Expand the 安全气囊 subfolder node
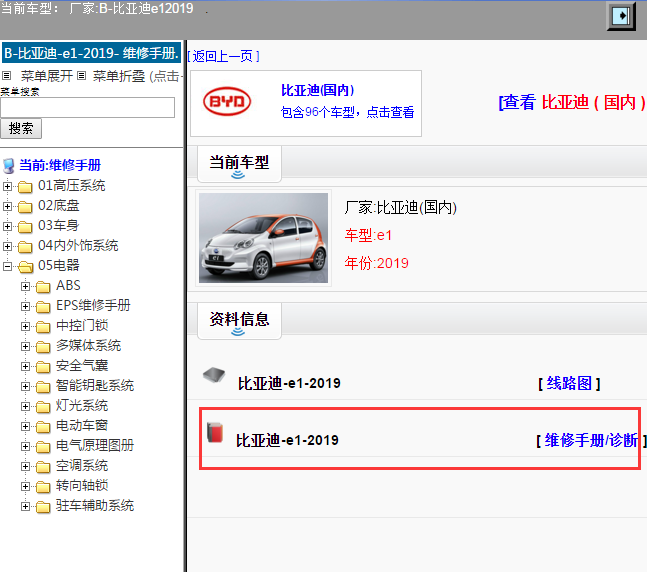 pyautogui.click(x=25, y=366)
